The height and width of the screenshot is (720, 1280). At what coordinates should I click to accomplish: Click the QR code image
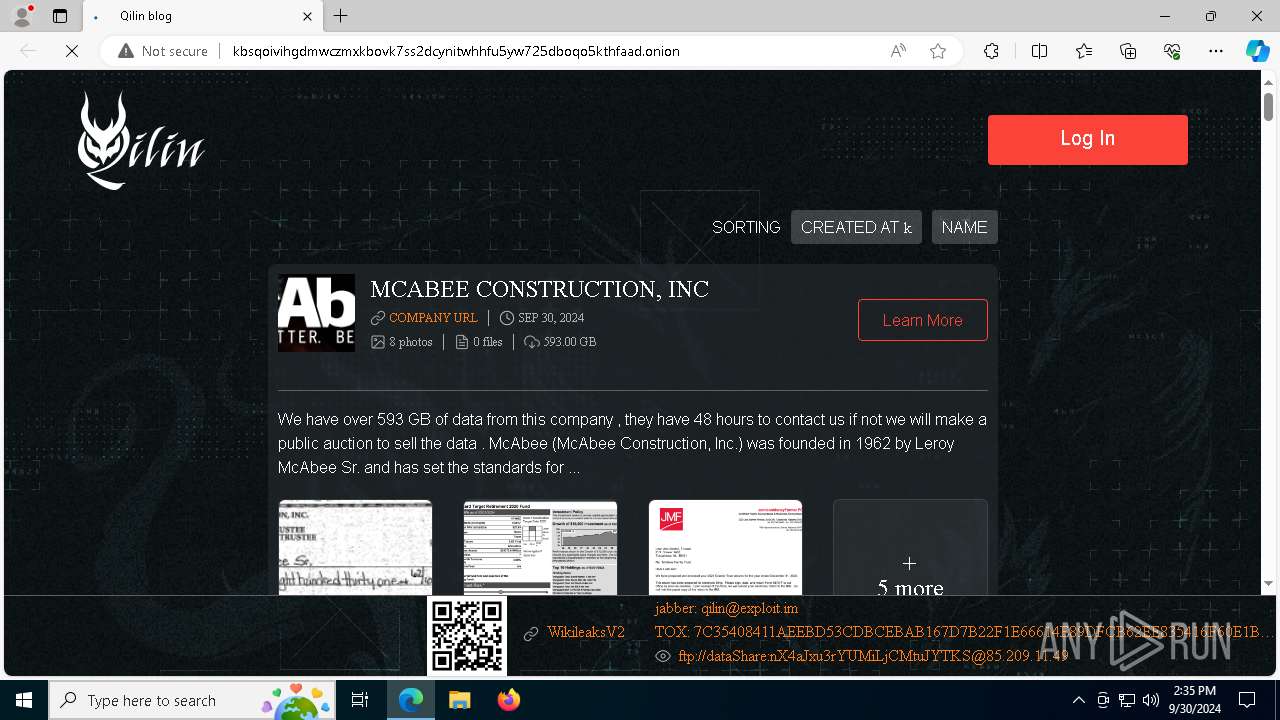(467, 636)
